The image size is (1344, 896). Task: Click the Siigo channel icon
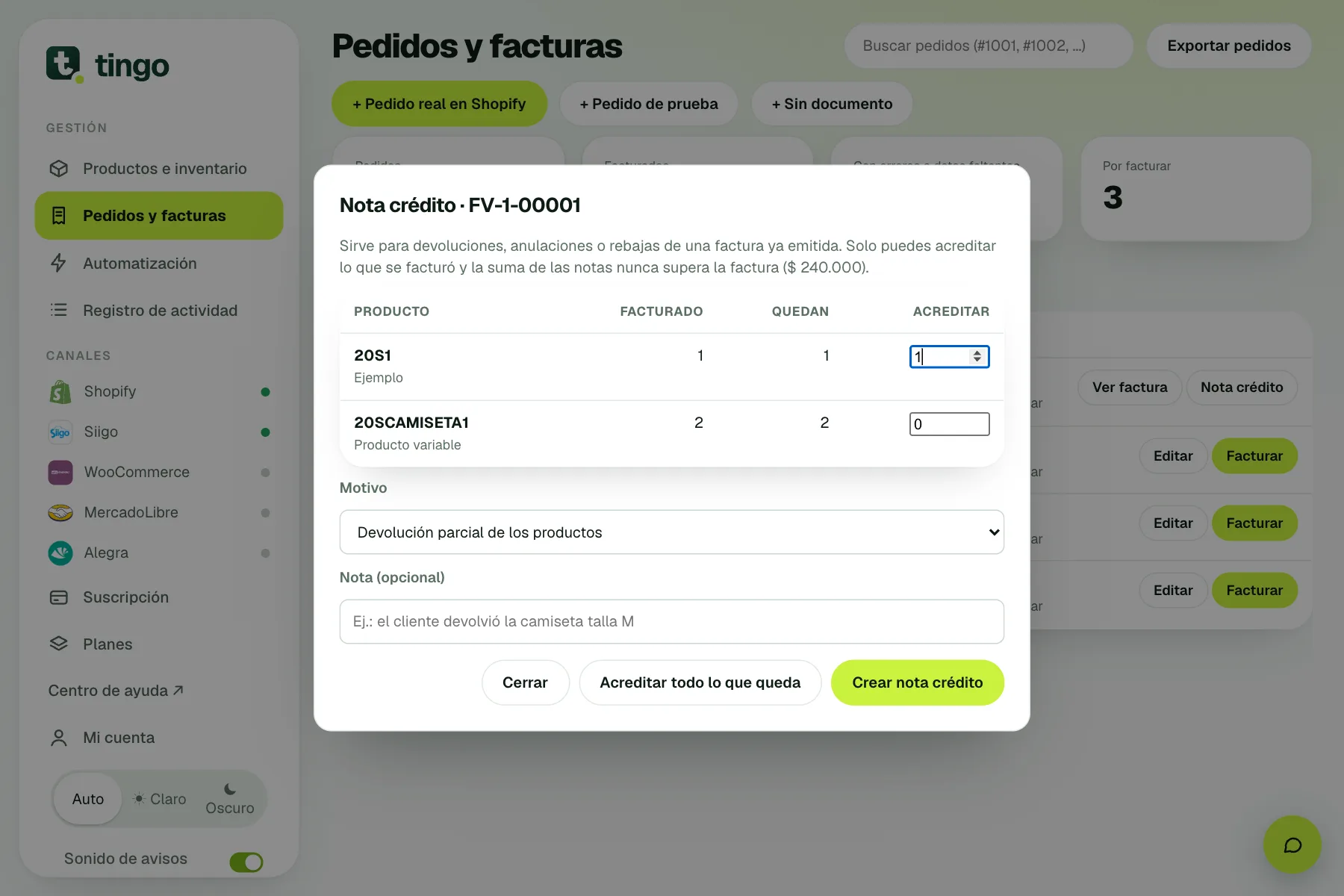60,432
